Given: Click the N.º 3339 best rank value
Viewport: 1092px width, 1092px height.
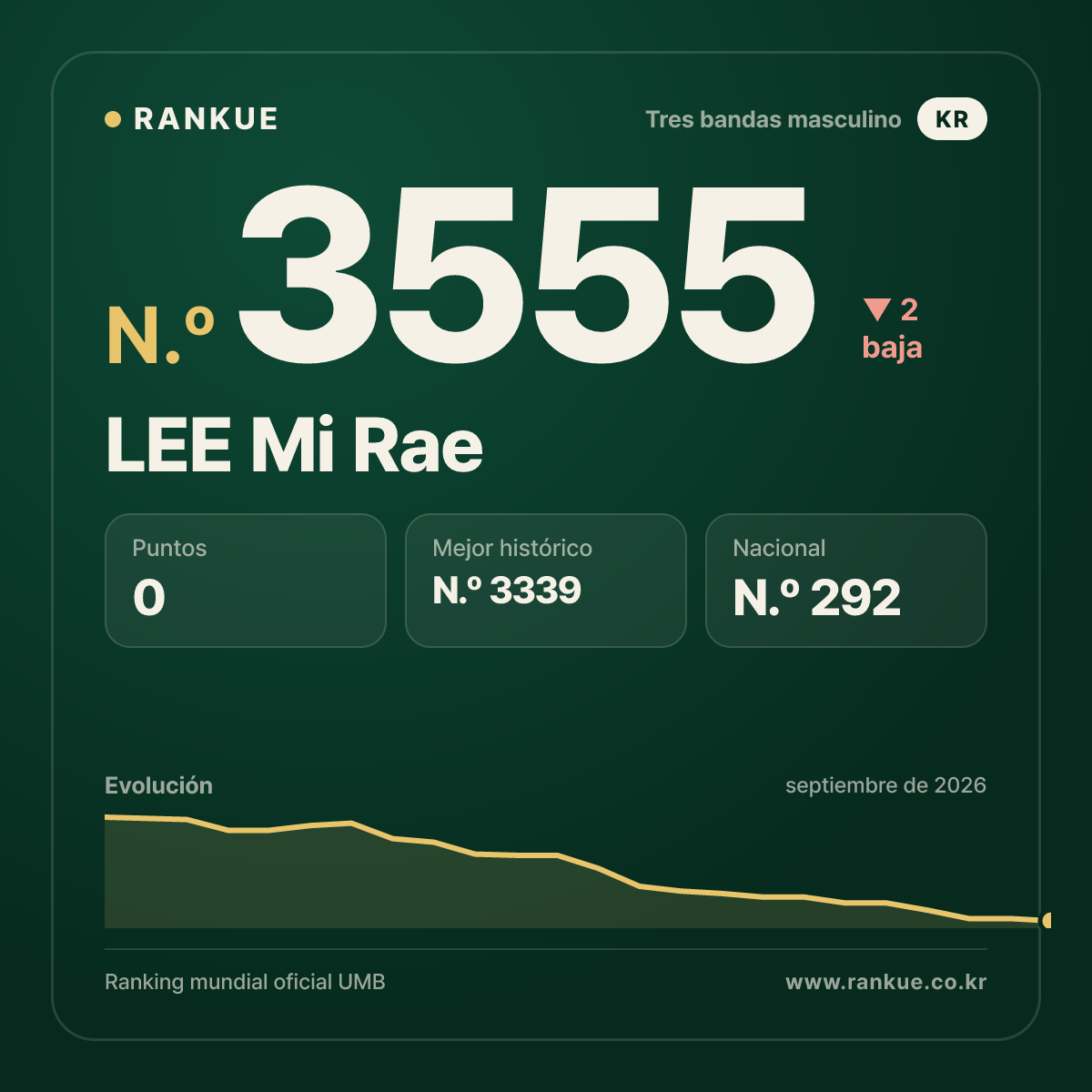Looking at the screenshot, I should point(507,591).
